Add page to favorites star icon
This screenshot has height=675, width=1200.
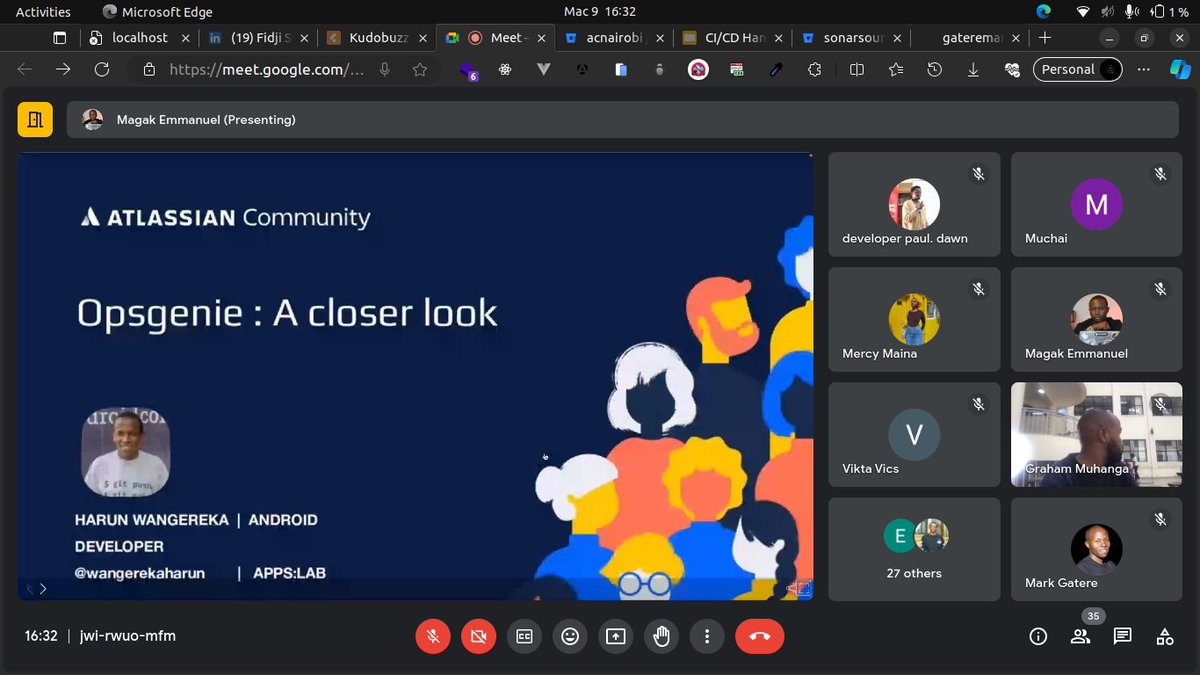420,69
